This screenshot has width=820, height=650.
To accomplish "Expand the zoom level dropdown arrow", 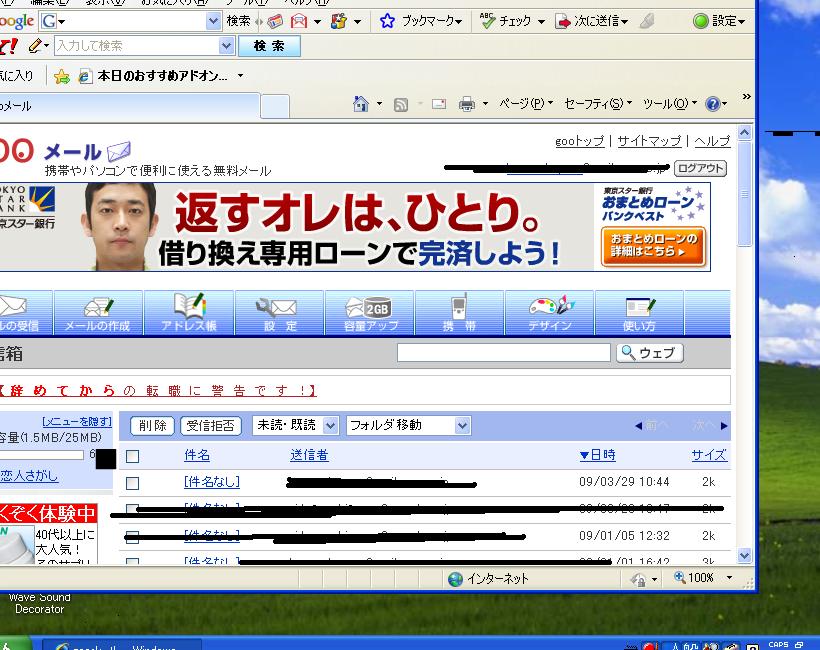I will coord(730,578).
